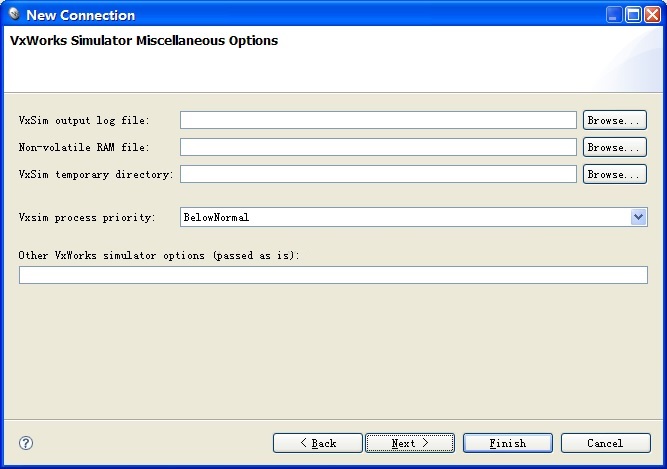Click the Finish button
The image size is (667, 469).
[x=508, y=443]
